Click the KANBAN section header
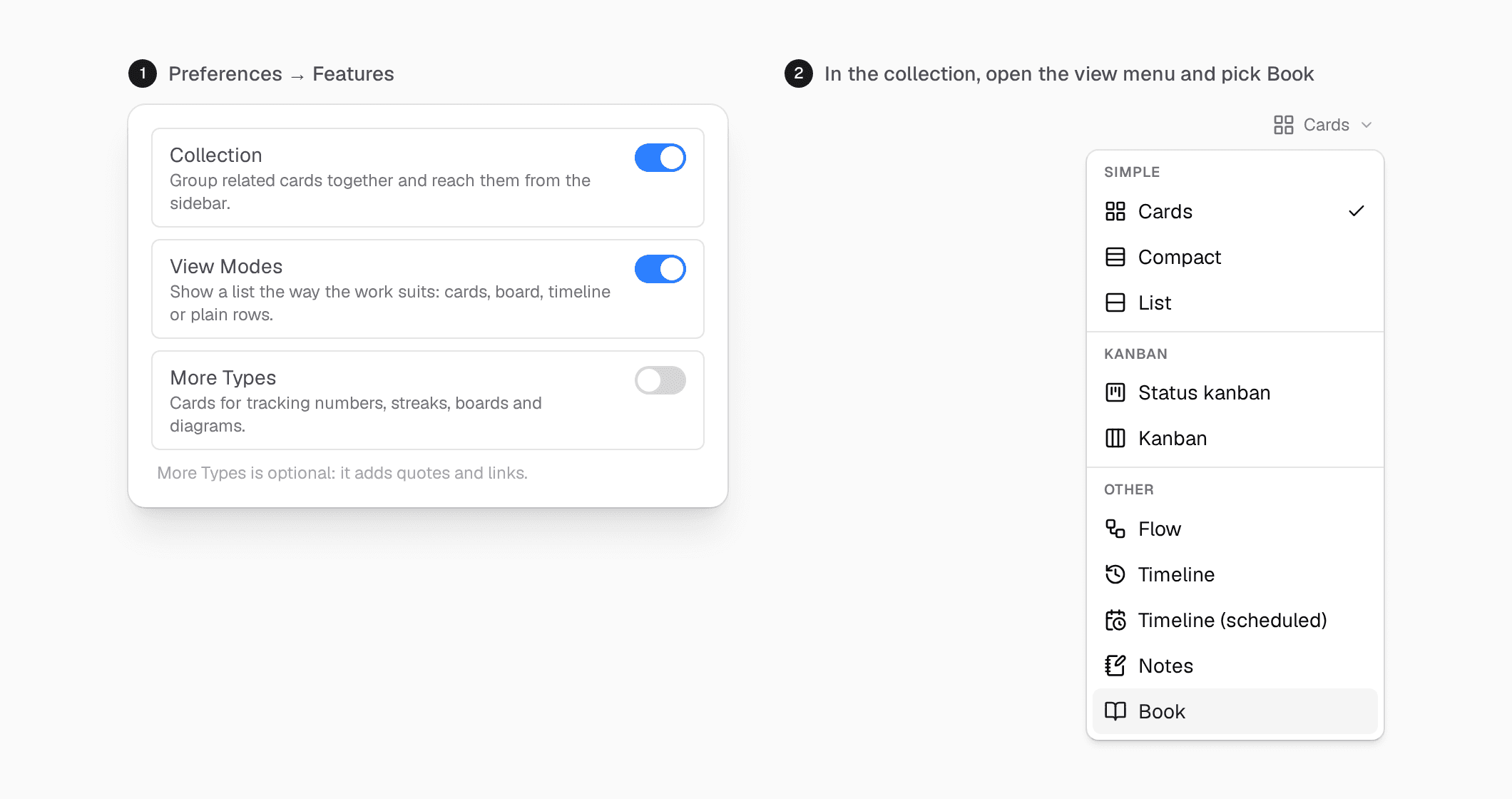1512x799 pixels. [x=1135, y=354]
